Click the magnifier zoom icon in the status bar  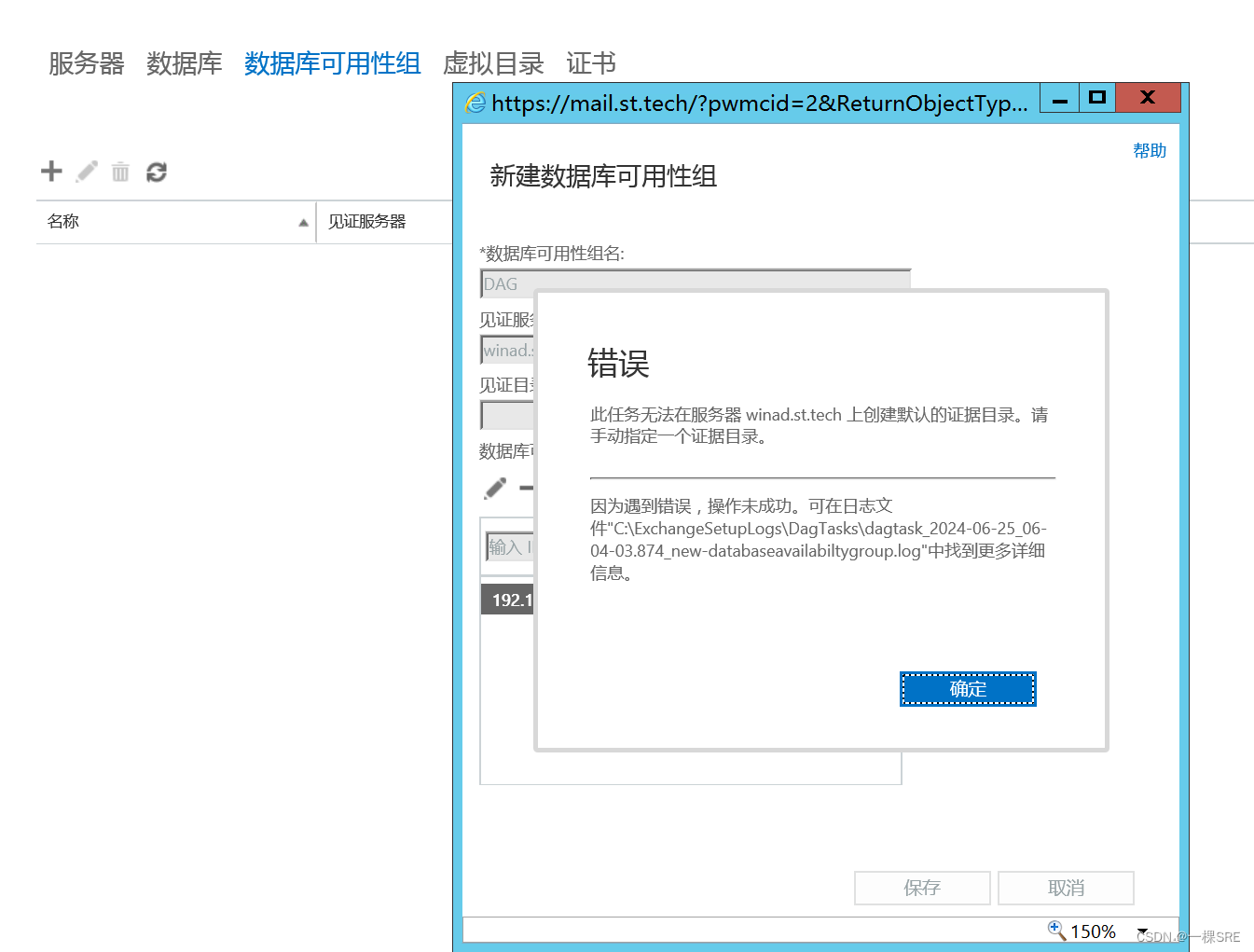pyautogui.click(x=1056, y=930)
